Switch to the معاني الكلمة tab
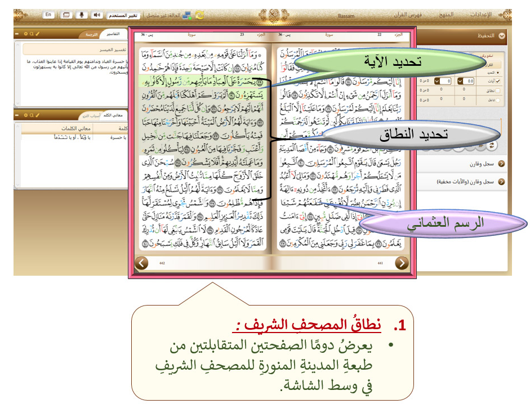The width and height of the screenshot is (530, 413). coord(114,115)
